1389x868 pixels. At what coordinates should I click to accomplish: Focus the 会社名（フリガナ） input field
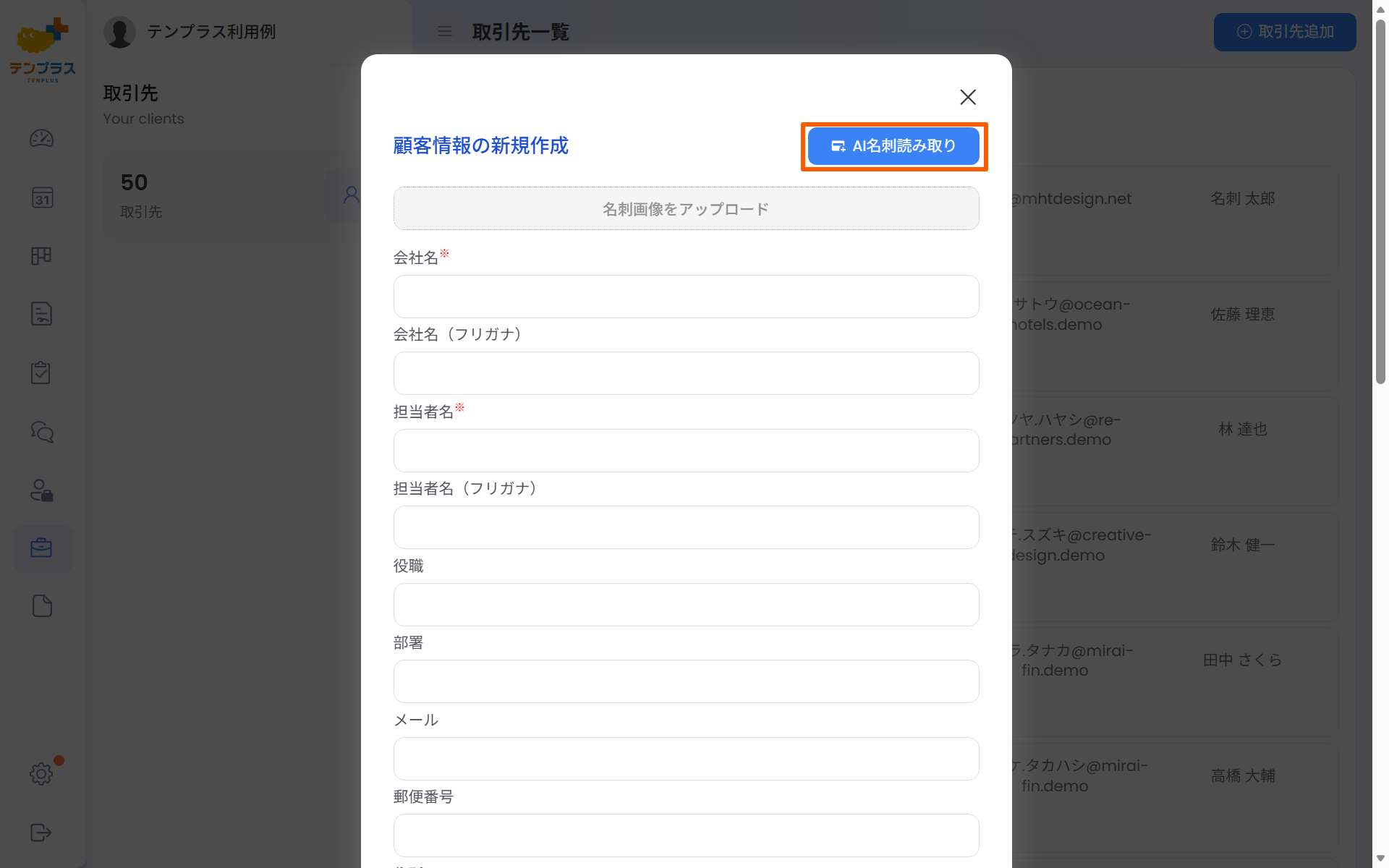pyautogui.click(x=686, y=373)
